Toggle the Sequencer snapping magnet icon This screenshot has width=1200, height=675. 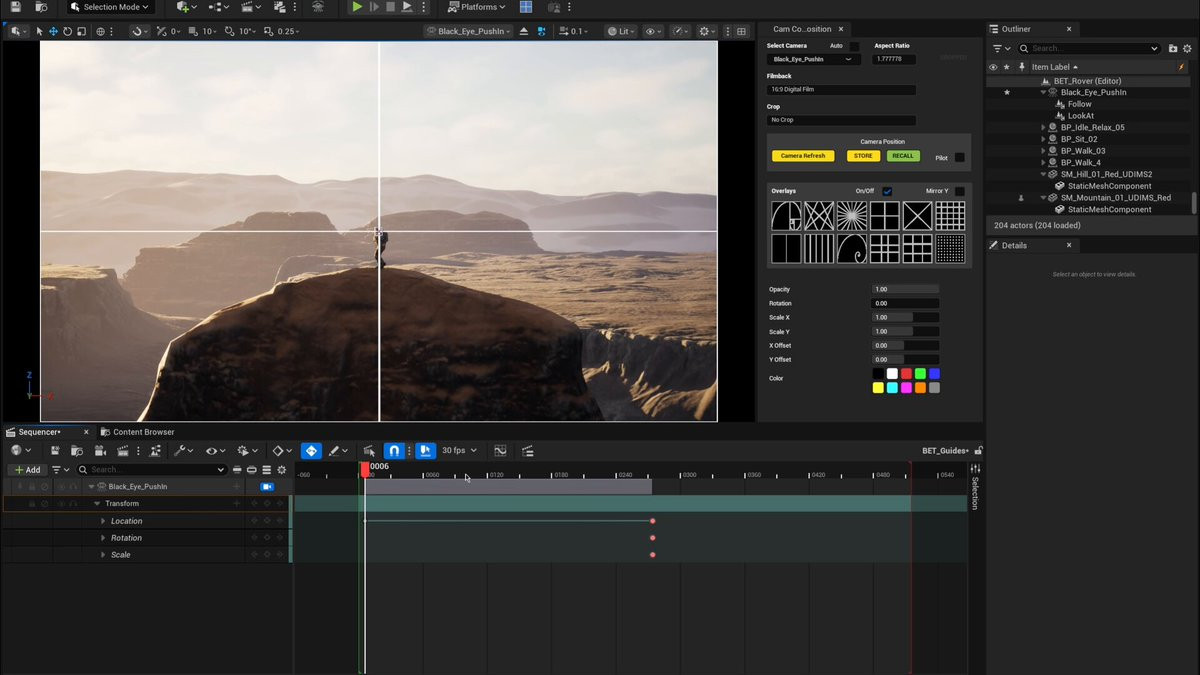394,451
